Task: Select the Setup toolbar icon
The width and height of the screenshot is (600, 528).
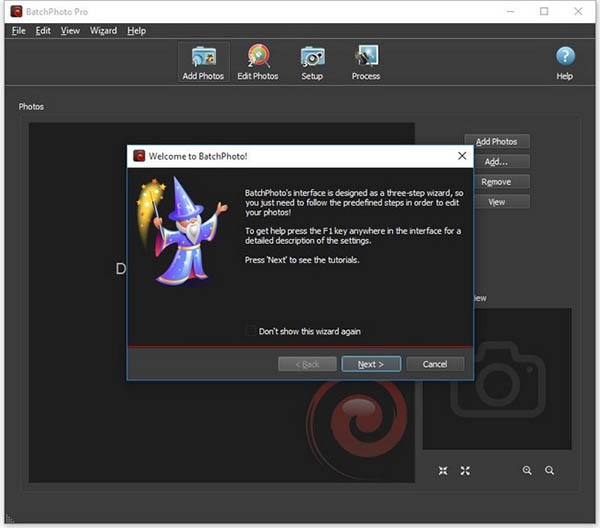Action: (312, 62)
